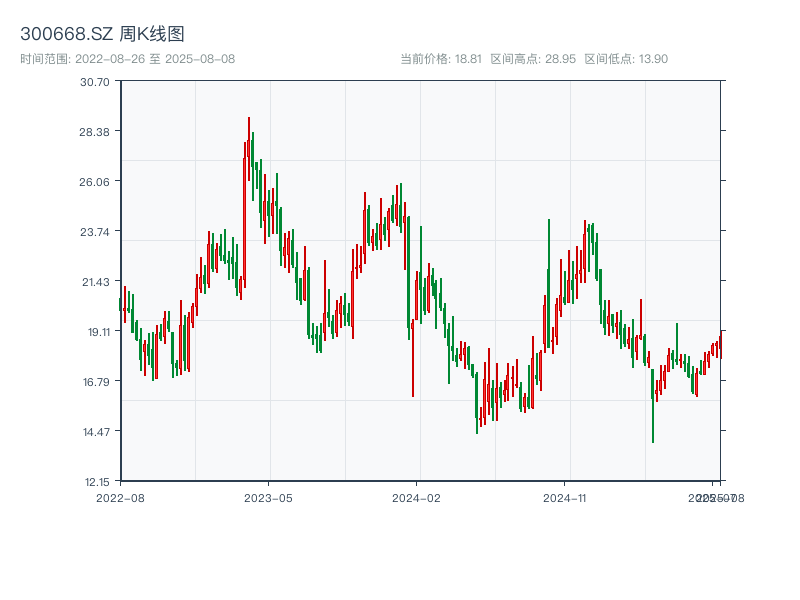Click the 当前价格 18.81 label
The width and height of the screenshot is (800, 600).
[x=440, y=59]
